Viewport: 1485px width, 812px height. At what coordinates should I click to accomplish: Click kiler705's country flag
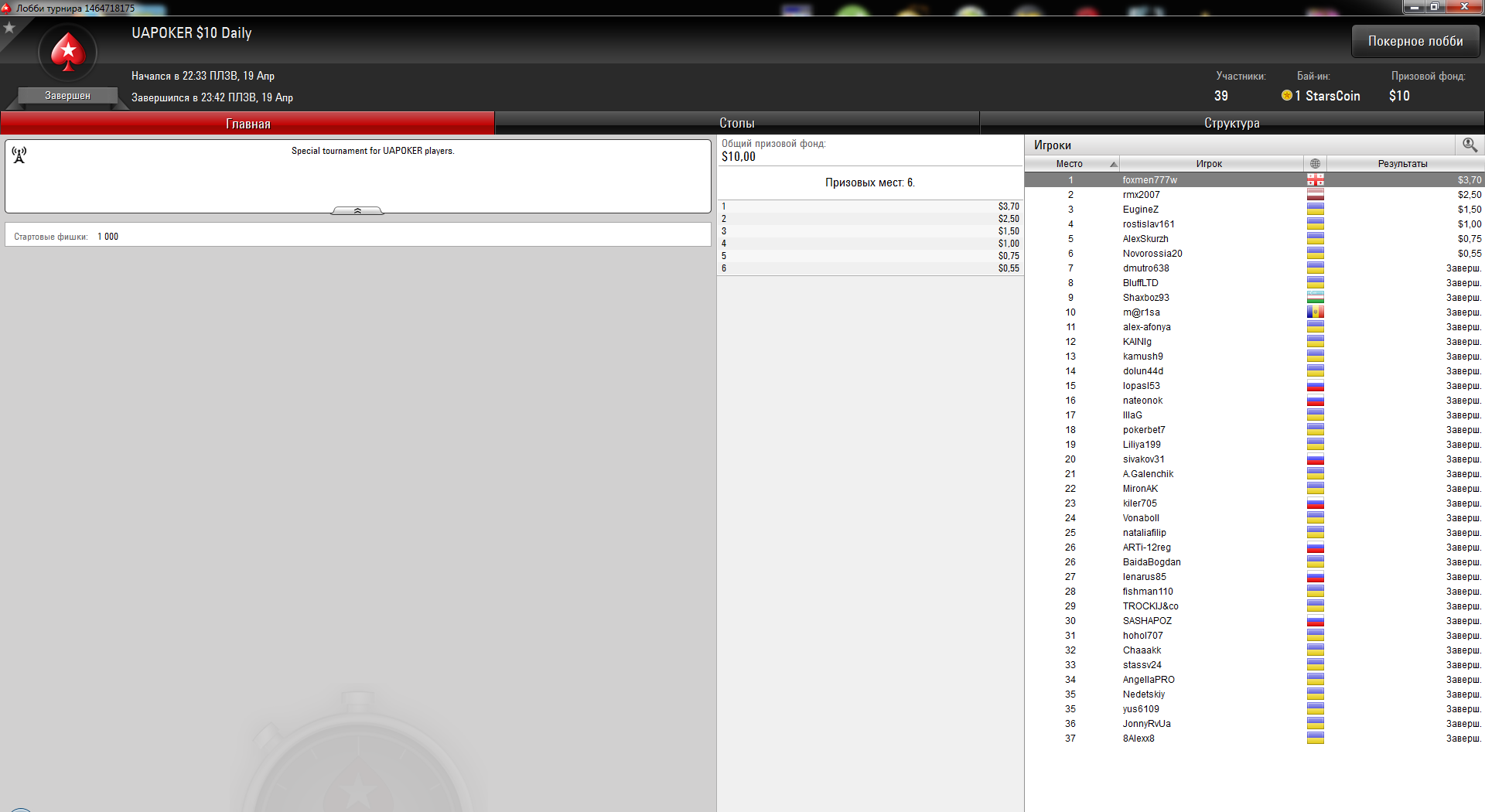[1315, 503]
